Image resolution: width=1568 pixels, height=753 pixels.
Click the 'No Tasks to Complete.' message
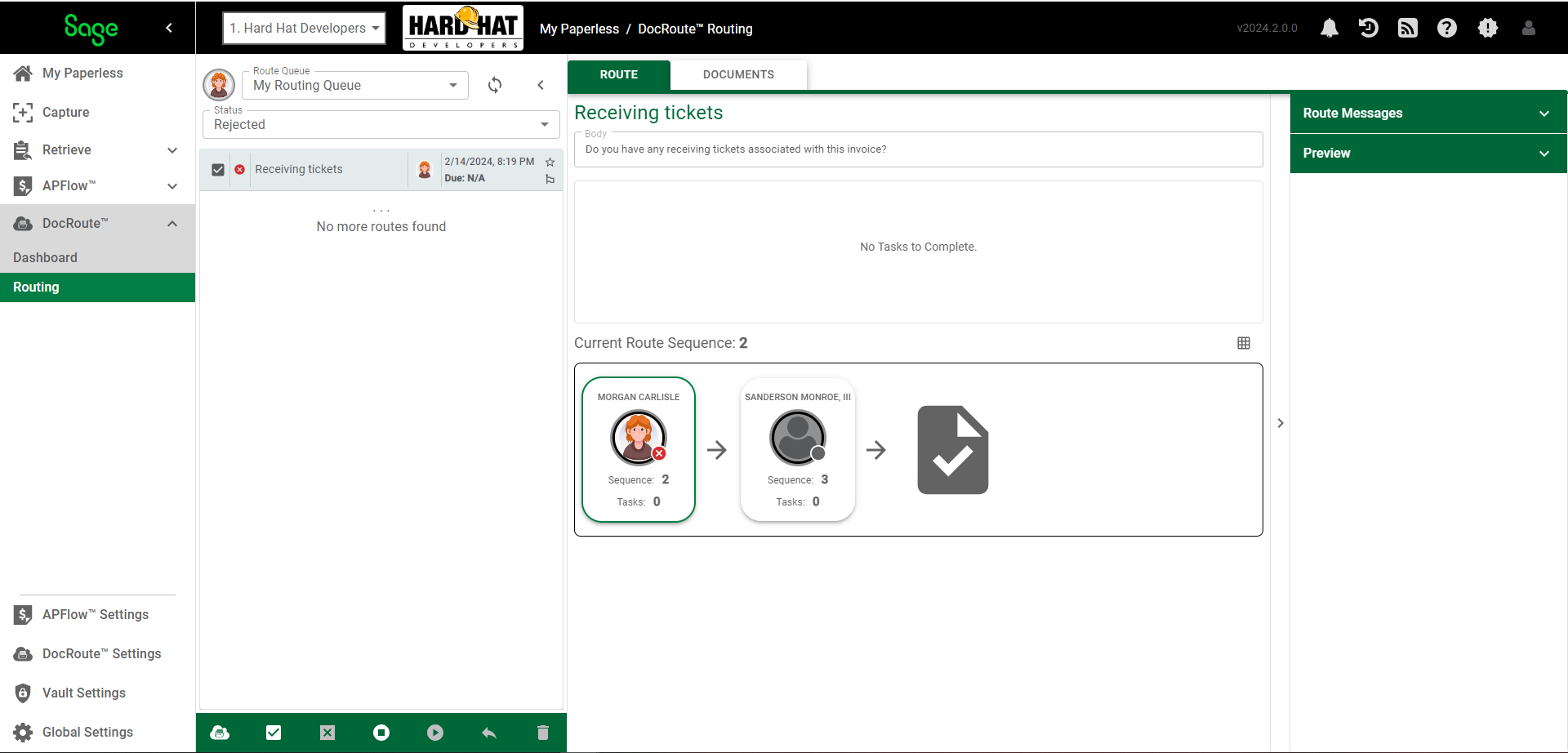click(918, 247)
